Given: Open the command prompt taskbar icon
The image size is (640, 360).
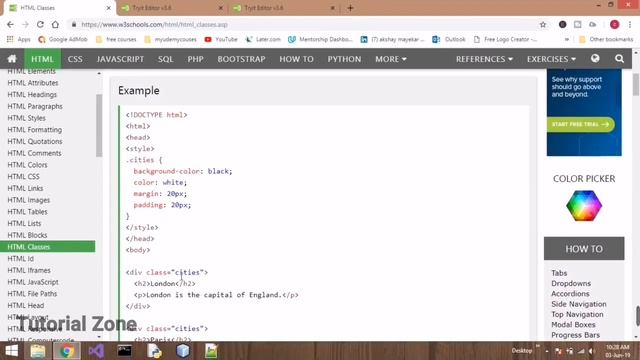Looking at the screenshot, I should point(125,351).
